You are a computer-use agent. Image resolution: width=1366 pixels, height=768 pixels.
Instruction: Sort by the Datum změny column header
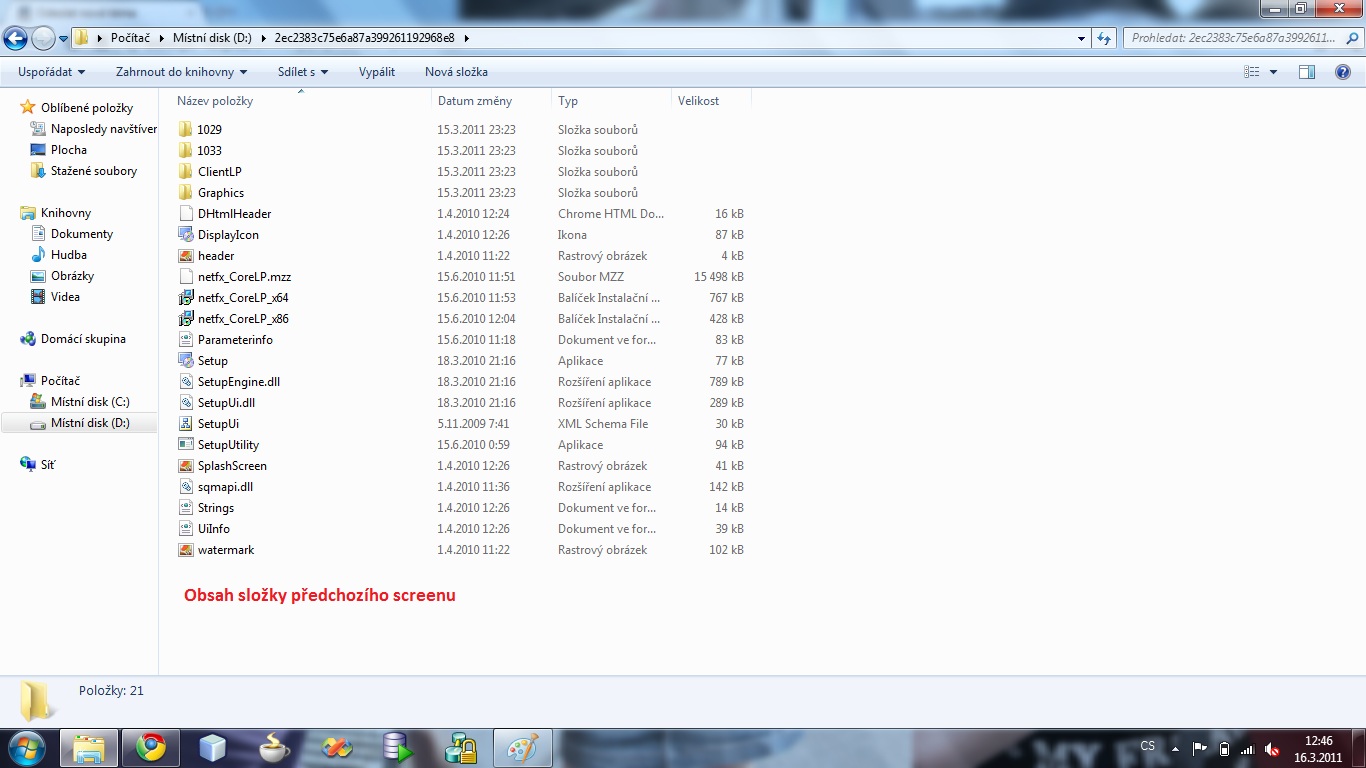coord(475,101)
